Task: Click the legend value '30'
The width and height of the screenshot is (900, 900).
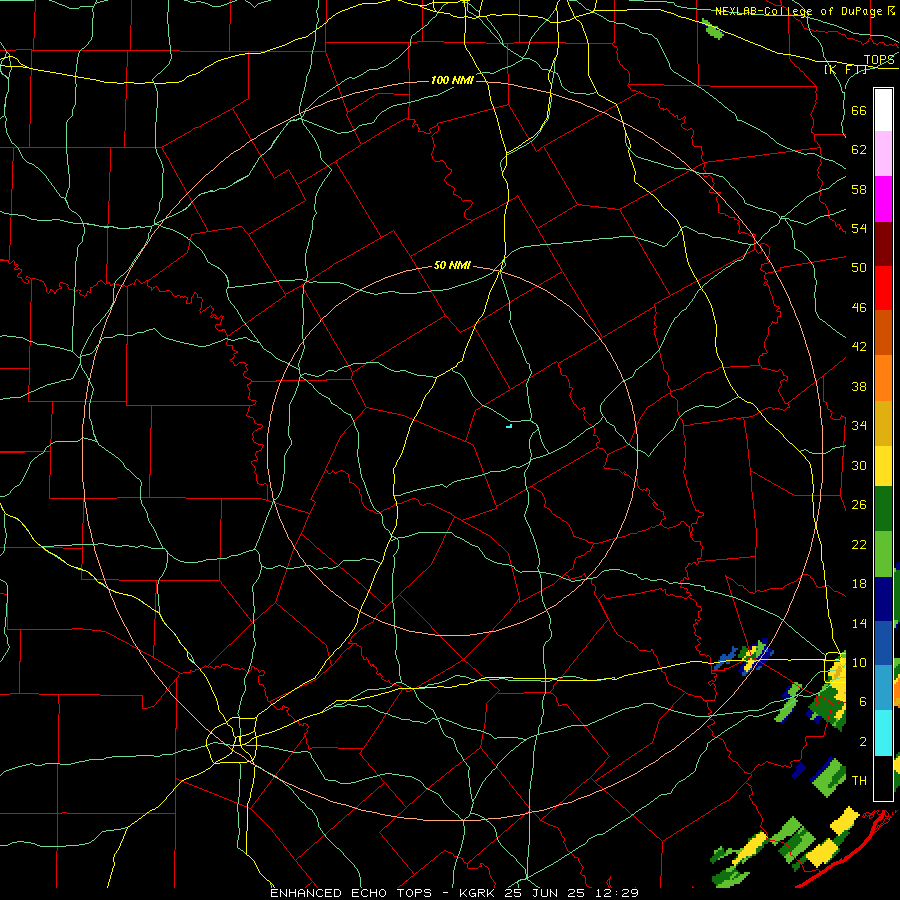Action: (x=859, y=465)
